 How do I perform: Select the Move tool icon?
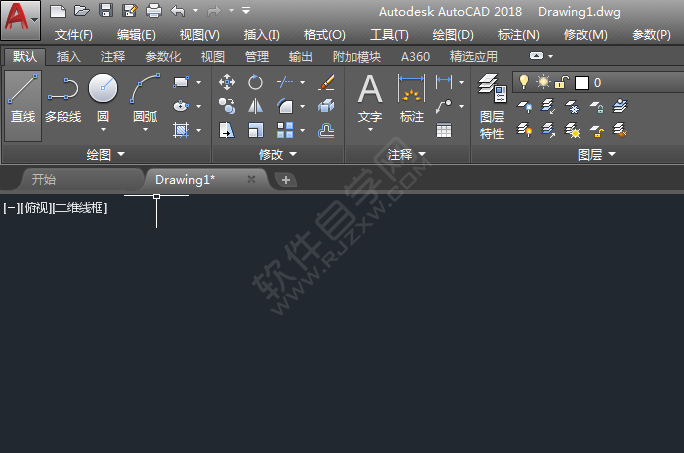[x=227, y=82]
